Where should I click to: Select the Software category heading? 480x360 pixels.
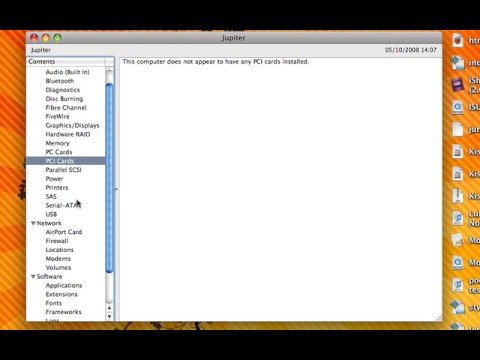[x=49, y=277]
